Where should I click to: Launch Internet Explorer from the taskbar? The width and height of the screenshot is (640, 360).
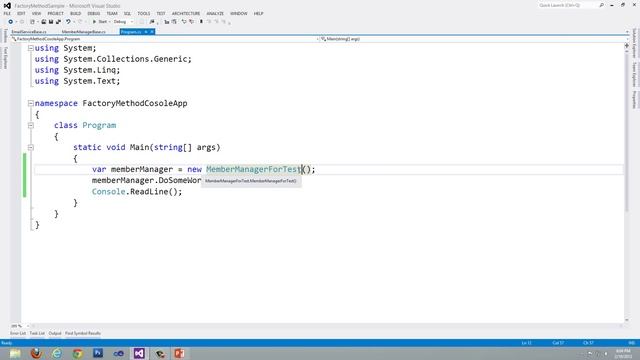57,353
